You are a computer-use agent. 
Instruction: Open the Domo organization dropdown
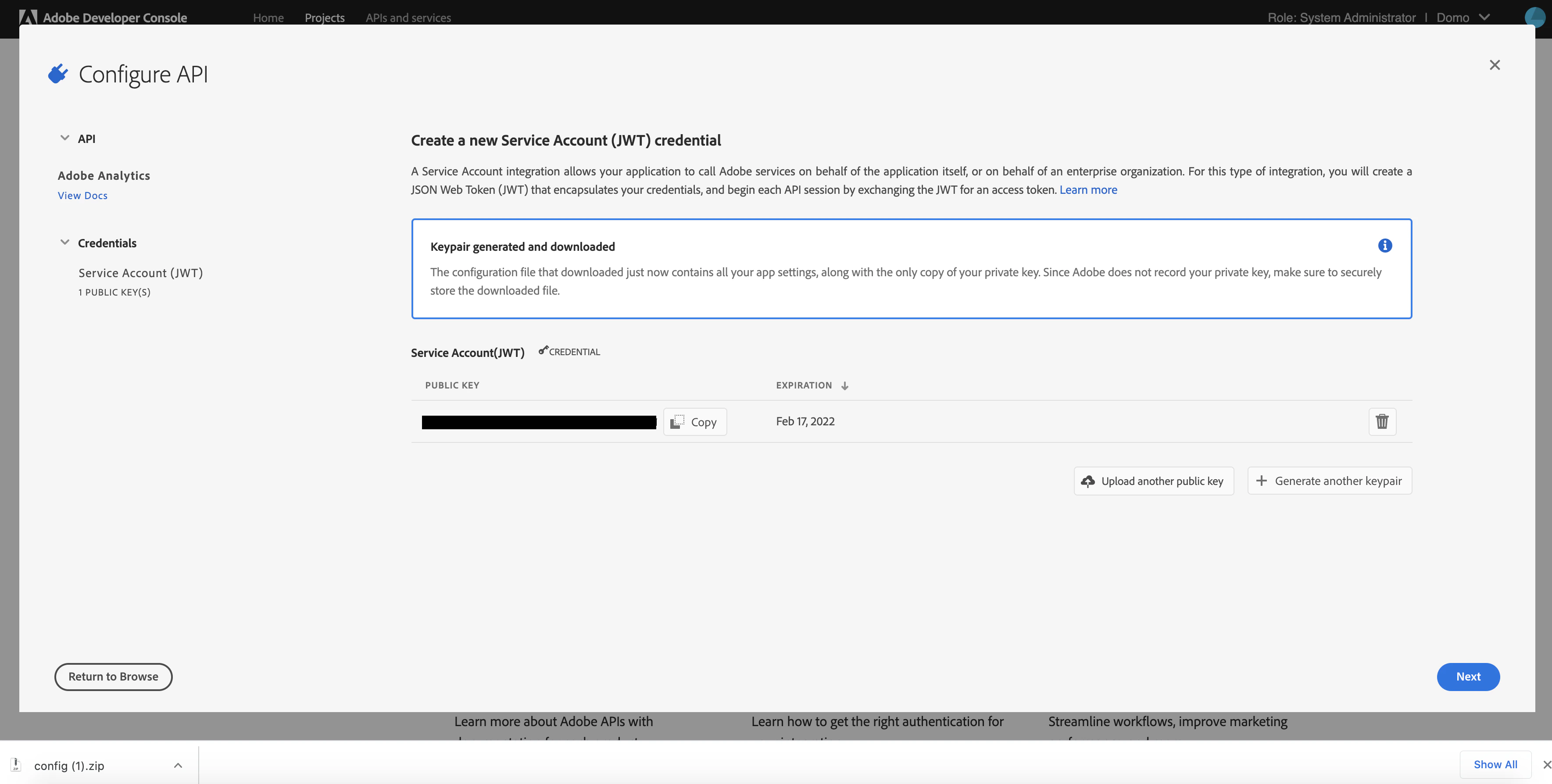[x=1463, y=18]
